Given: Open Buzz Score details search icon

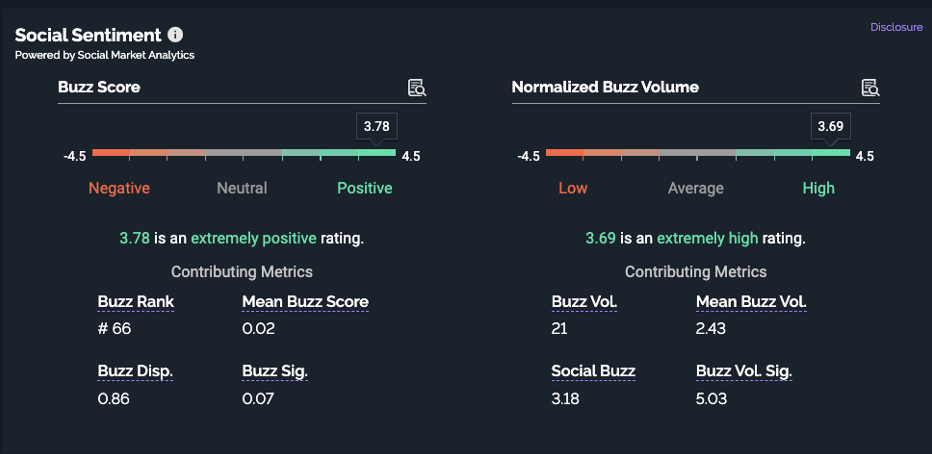Looking at the screenshot, I should point(417,88).
